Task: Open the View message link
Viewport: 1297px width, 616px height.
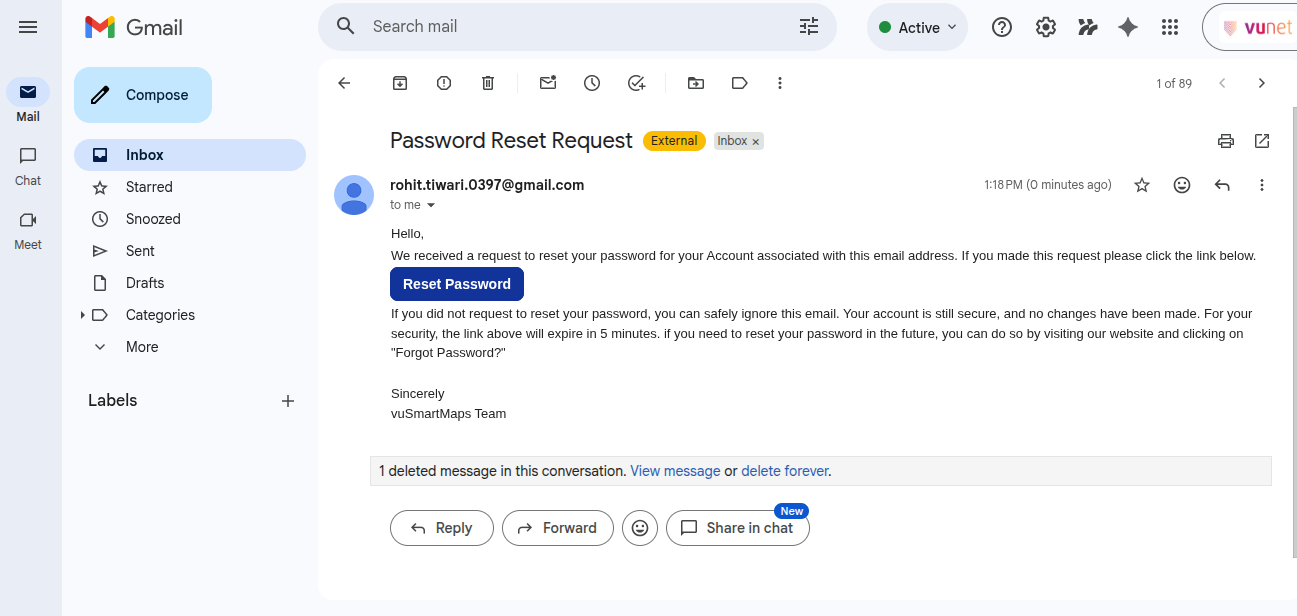Action: coord(675,471)
